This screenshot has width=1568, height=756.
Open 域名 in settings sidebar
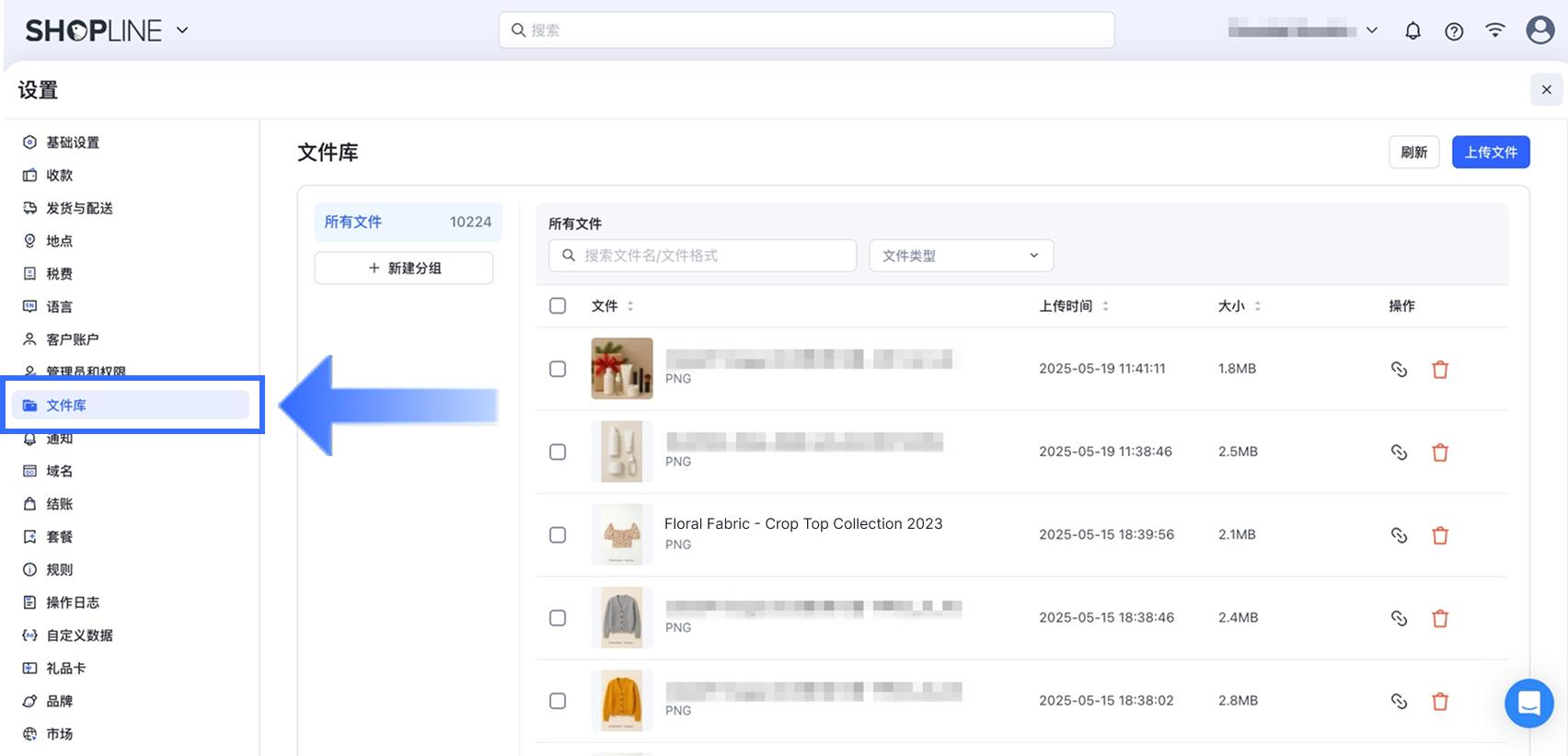pyautogui.click(x=59, y=471)
